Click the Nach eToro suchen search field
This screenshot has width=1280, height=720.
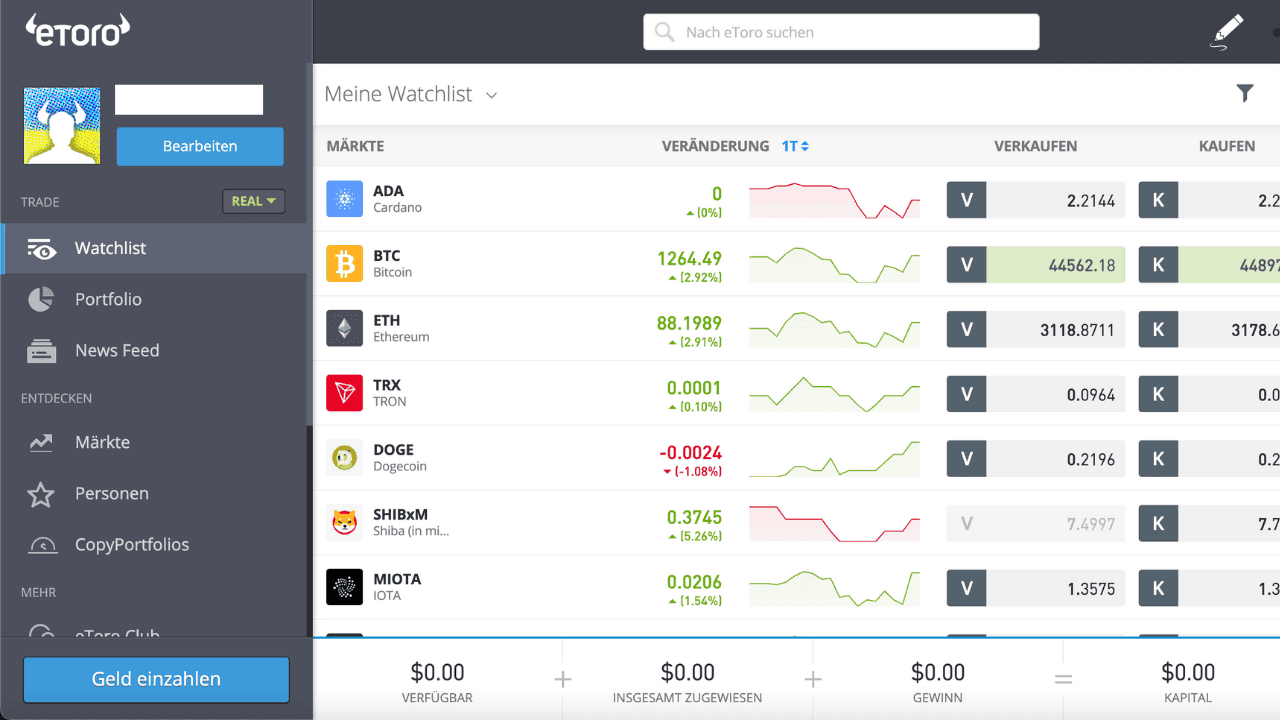pyautogui.click(x=841, y=32)
